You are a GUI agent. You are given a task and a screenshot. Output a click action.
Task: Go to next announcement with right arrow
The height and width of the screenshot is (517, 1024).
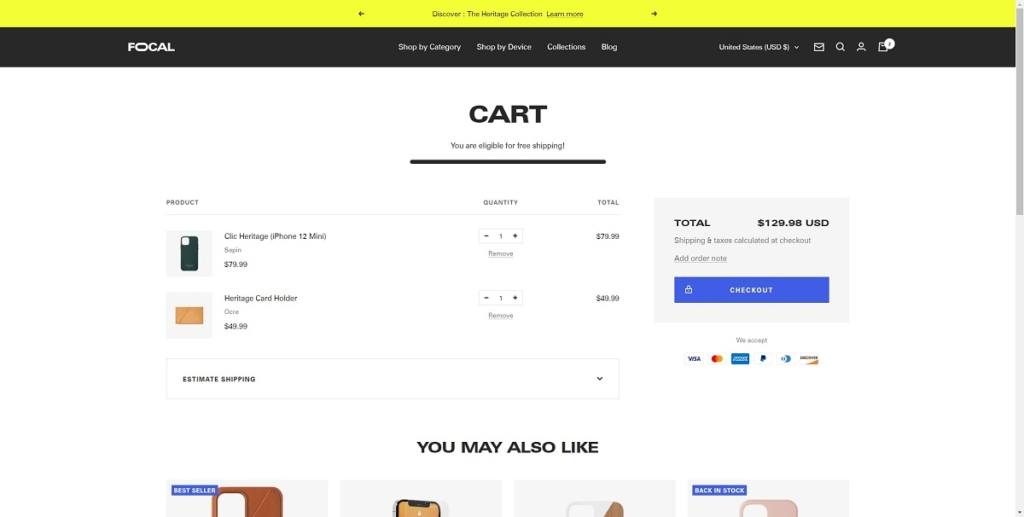[x=654, y=14]
